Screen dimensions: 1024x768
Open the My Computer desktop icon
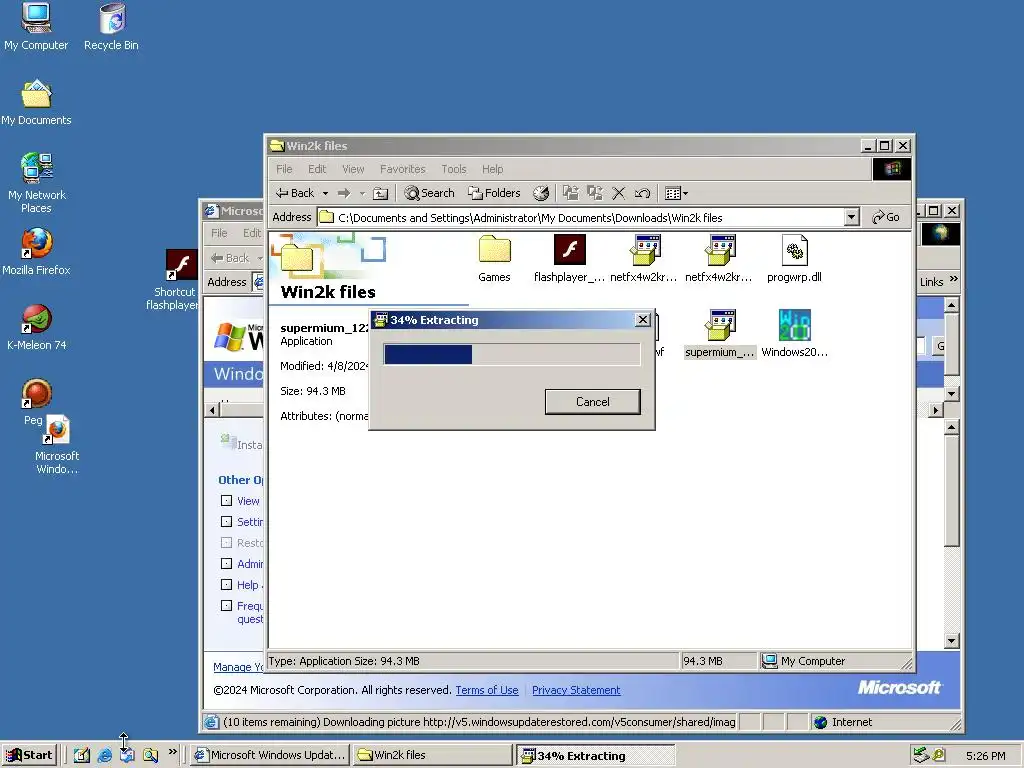36,26
